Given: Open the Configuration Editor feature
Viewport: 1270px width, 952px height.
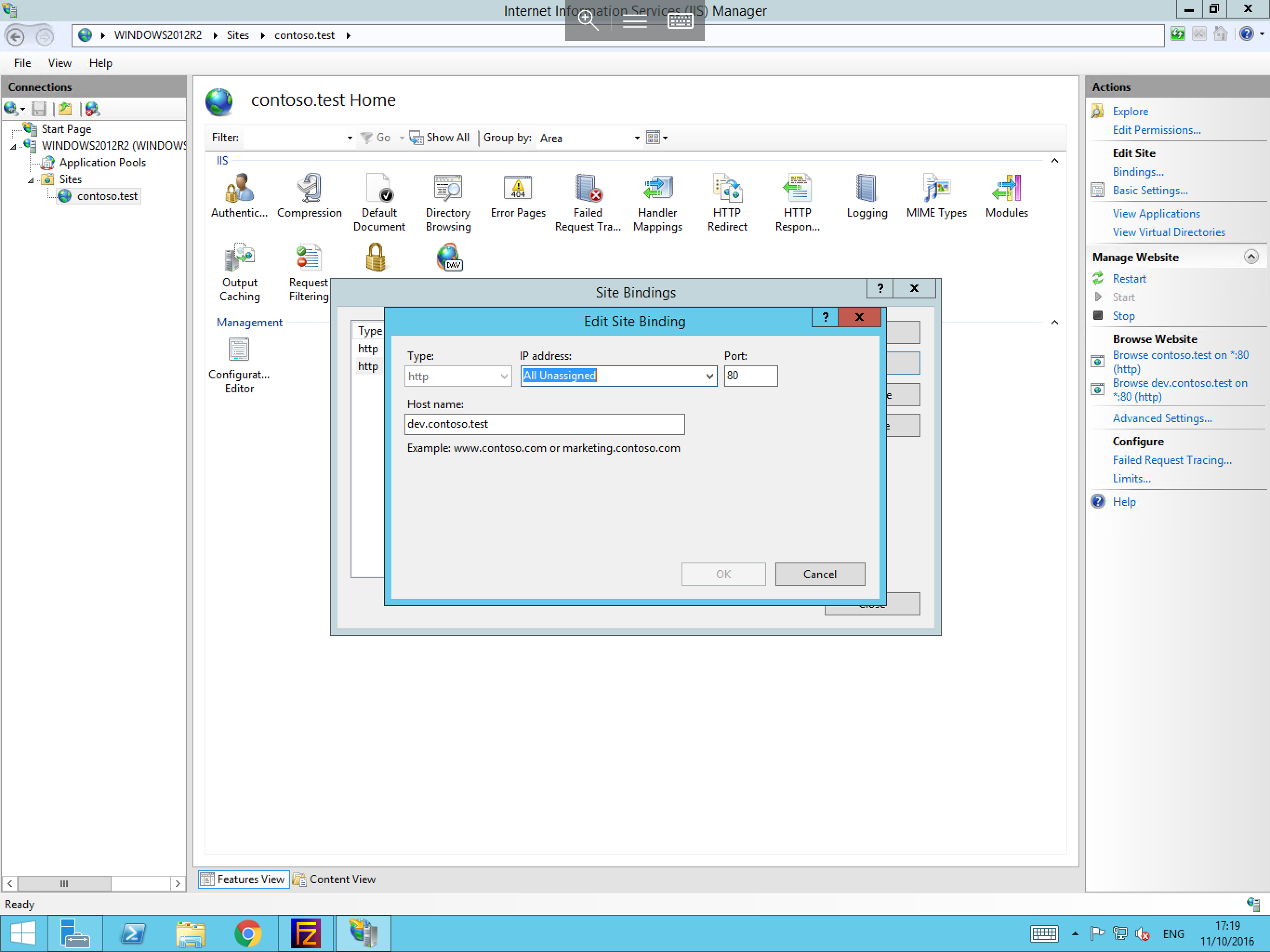Looking at the screenshot, I should [239, 365].
